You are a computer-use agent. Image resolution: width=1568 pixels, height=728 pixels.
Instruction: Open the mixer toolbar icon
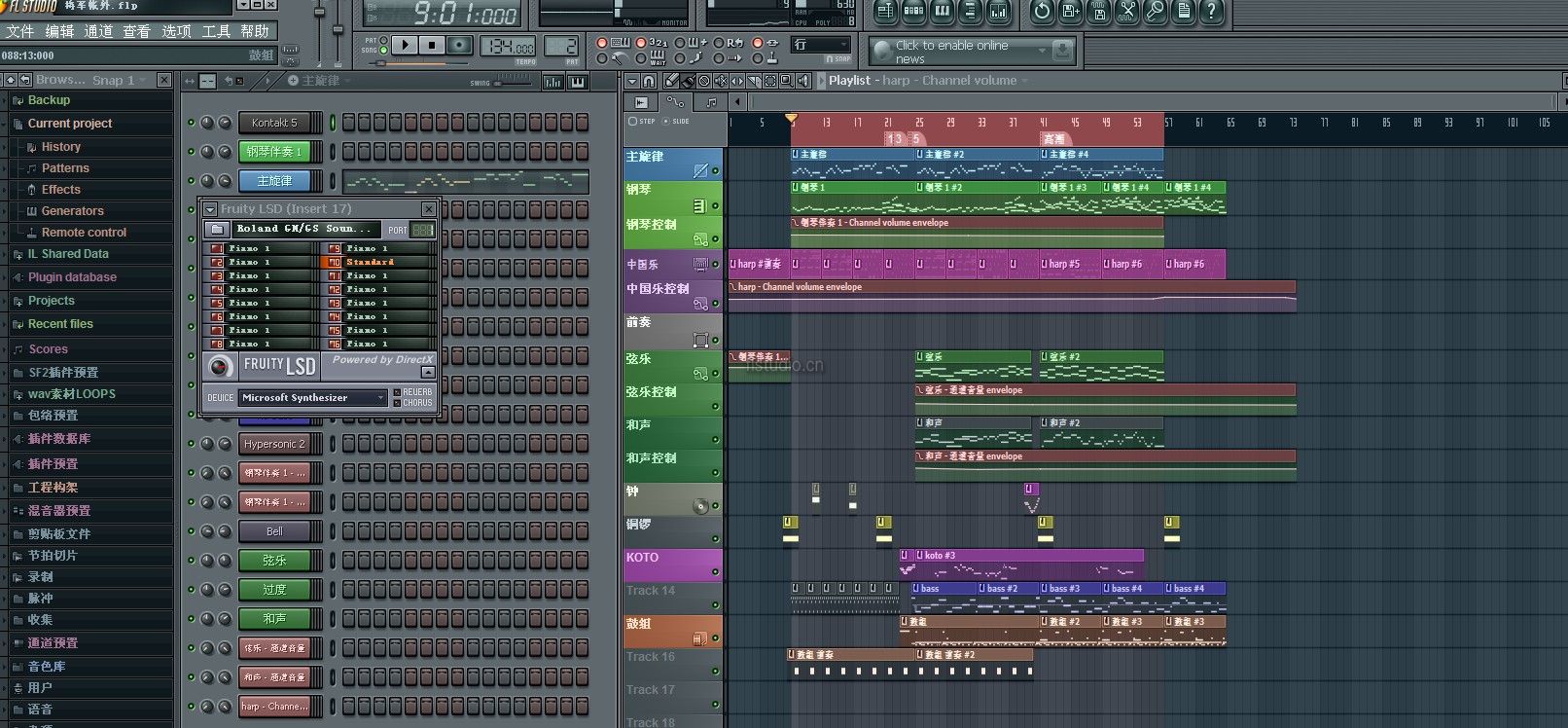point(998,12)
